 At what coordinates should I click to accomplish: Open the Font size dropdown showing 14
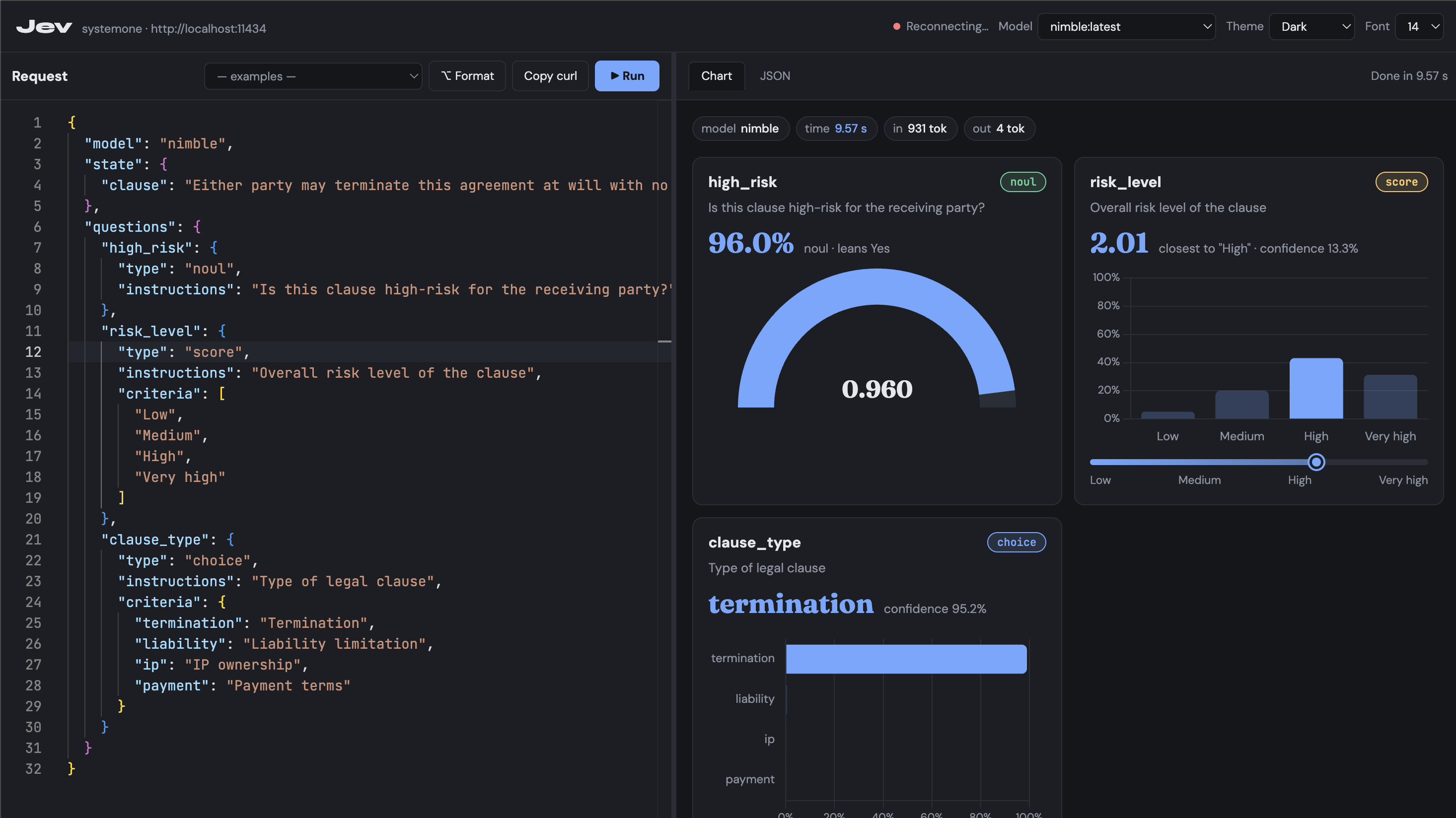[1419, 26]
